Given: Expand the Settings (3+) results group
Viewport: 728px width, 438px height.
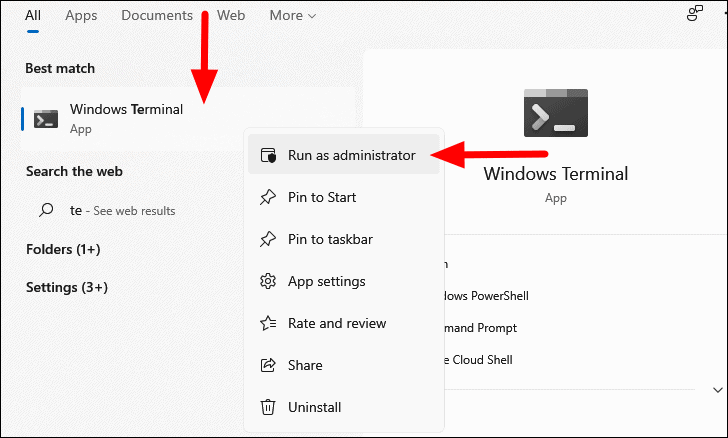Looking at the screenshot, I should (67, 288).
